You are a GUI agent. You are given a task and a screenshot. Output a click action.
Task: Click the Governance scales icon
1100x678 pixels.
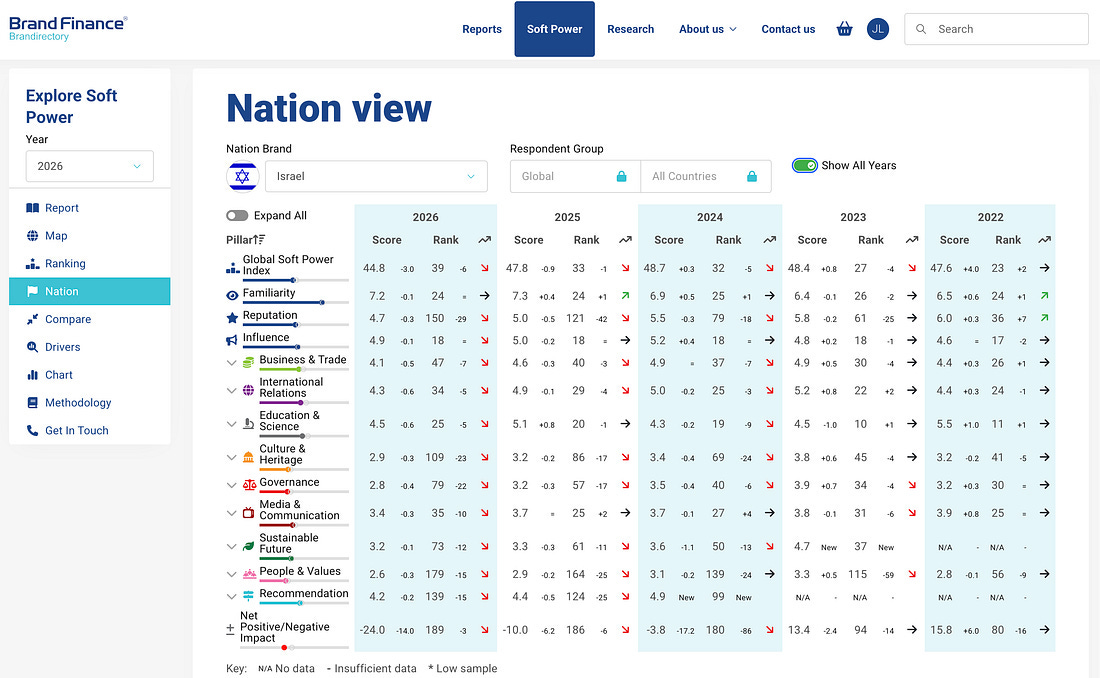249,485
